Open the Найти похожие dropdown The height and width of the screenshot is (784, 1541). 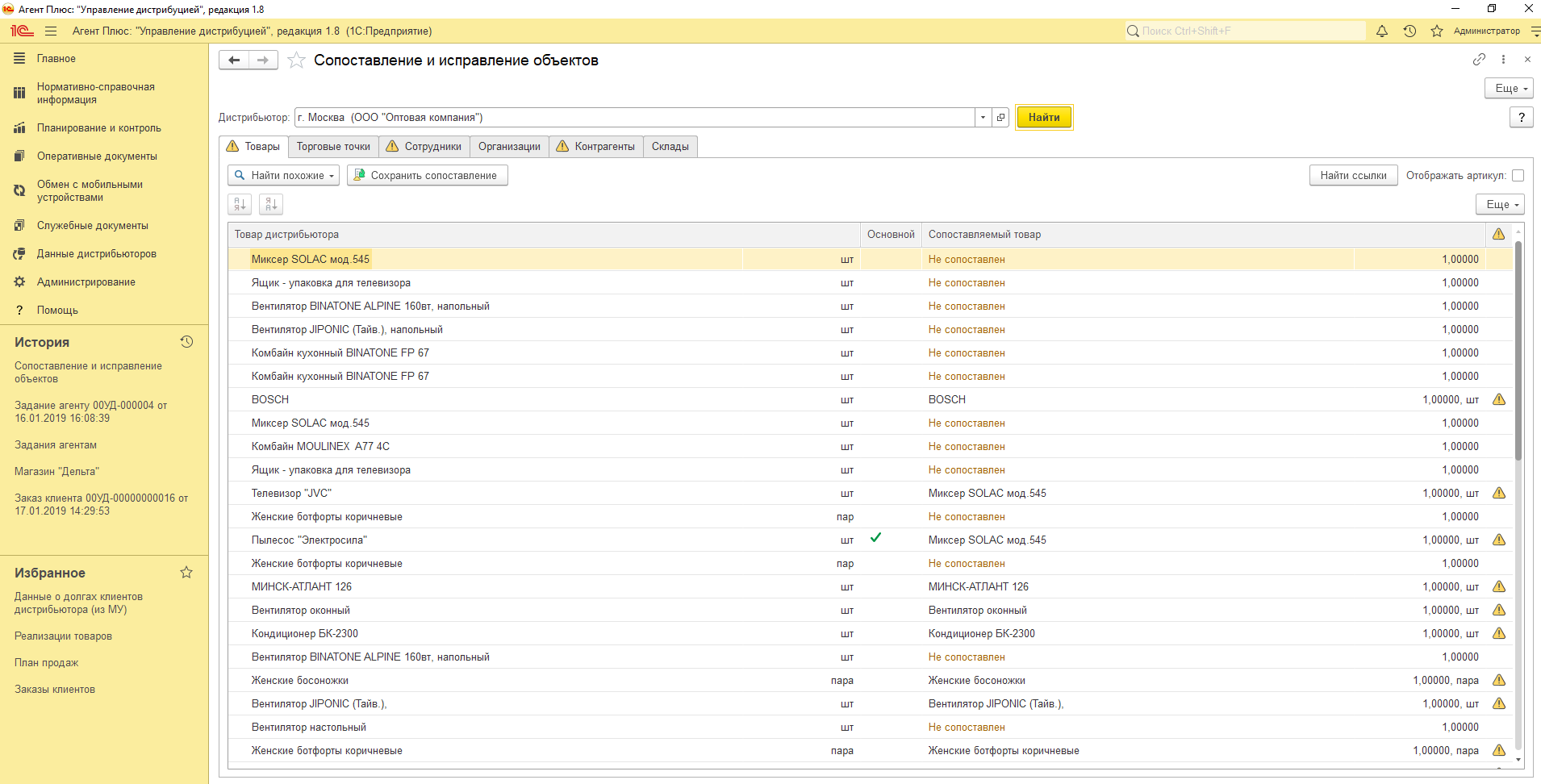(284, 175)
